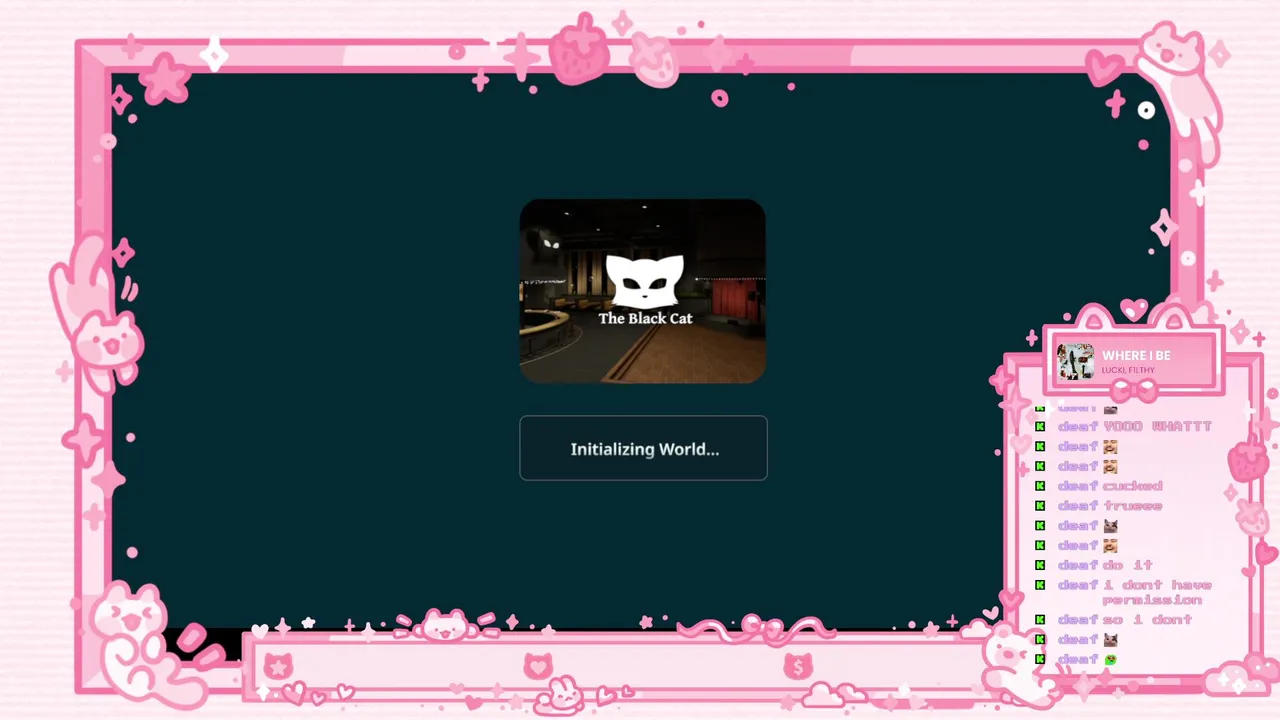Click username 'deaf' on the 'cucked' line
Viewport: 1280px width, 720px height.
pos(1078,486)
